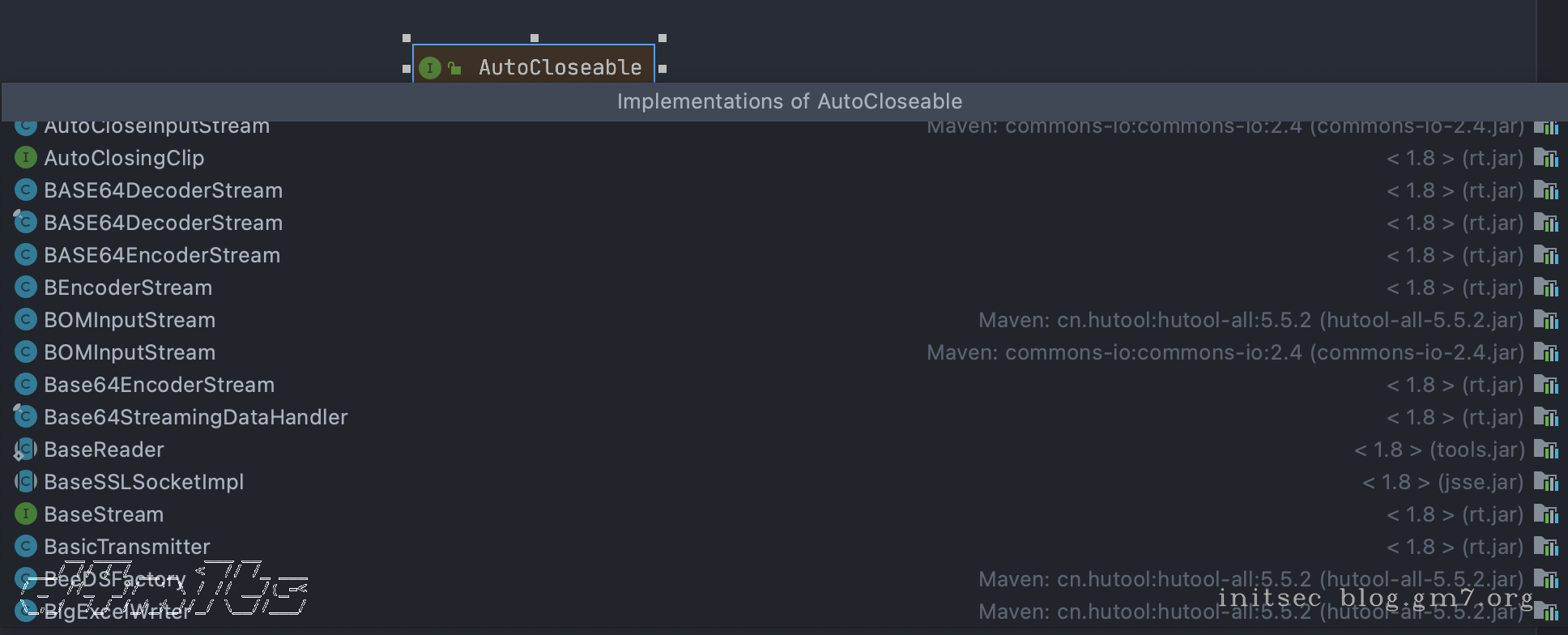The height and width of the screenshot is (635, 1568).
Task: Select BASE64EncoderStream from the list
Action: (162, 255)
